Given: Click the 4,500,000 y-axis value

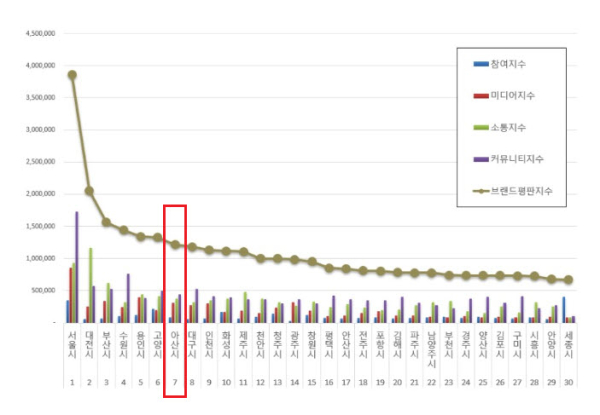Looking at the screenshot, I should click(x=36, y=33).
